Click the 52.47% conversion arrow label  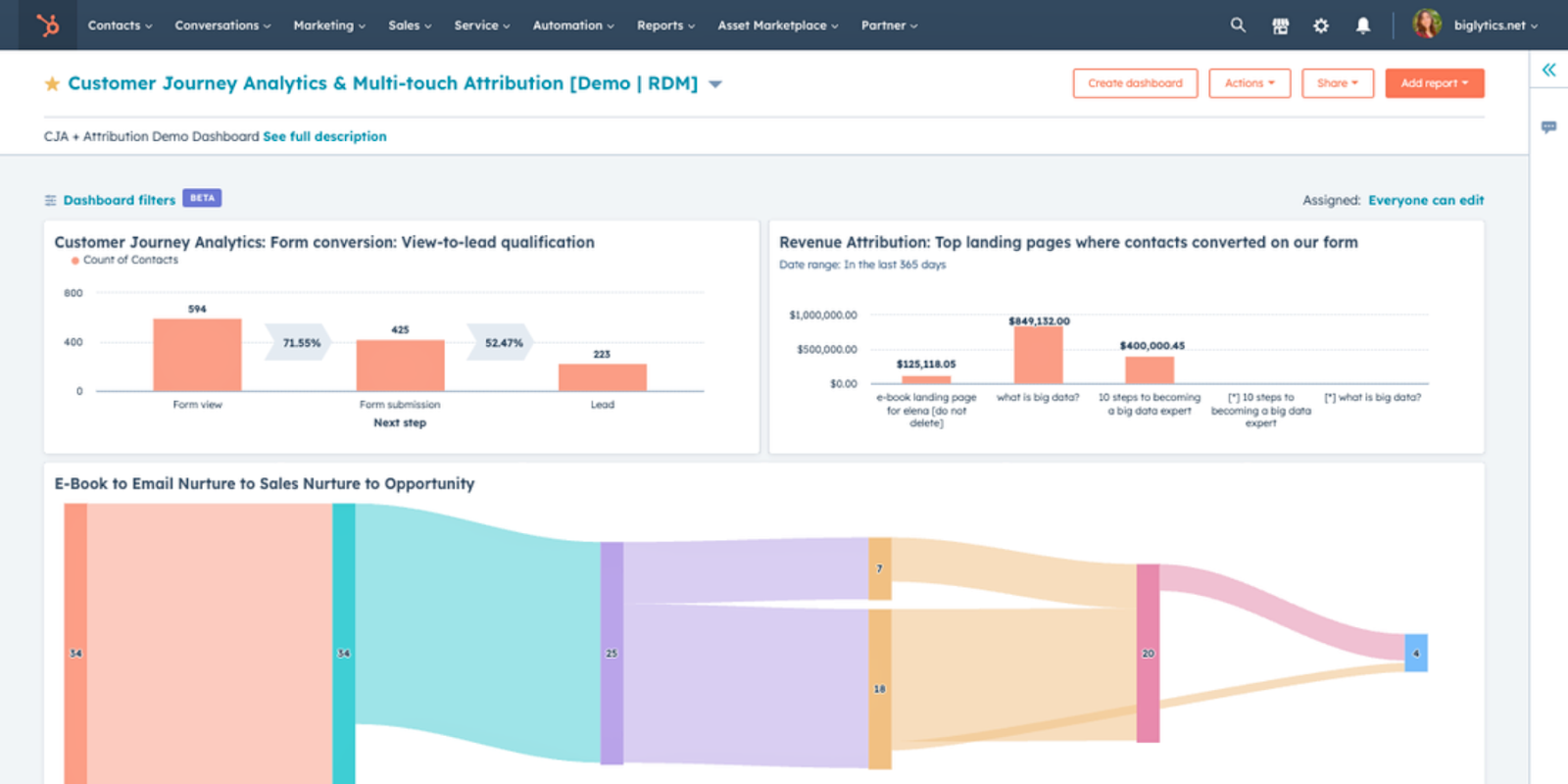(502, 343)
